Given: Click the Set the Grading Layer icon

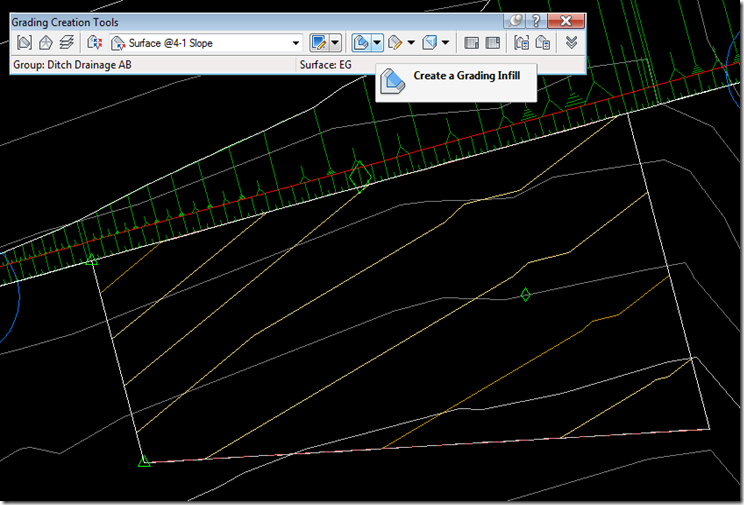Looking at the screenshot, I should click(x=66, y=43).
